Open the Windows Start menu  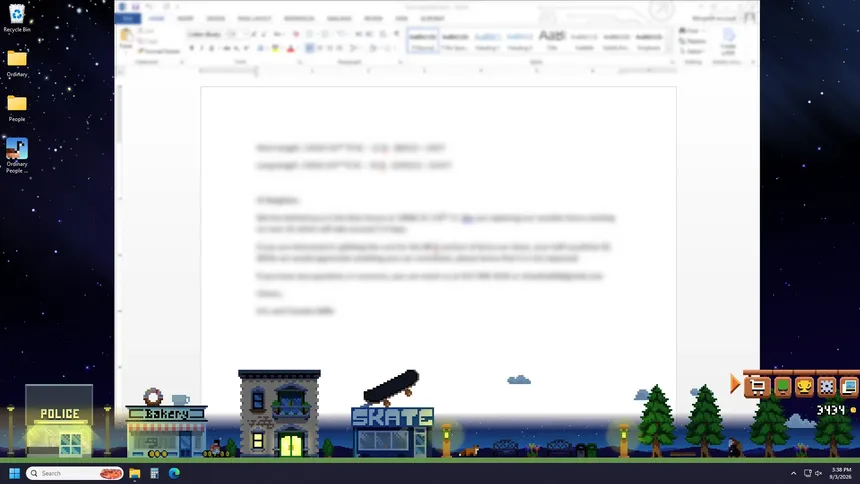pos(15,473)
